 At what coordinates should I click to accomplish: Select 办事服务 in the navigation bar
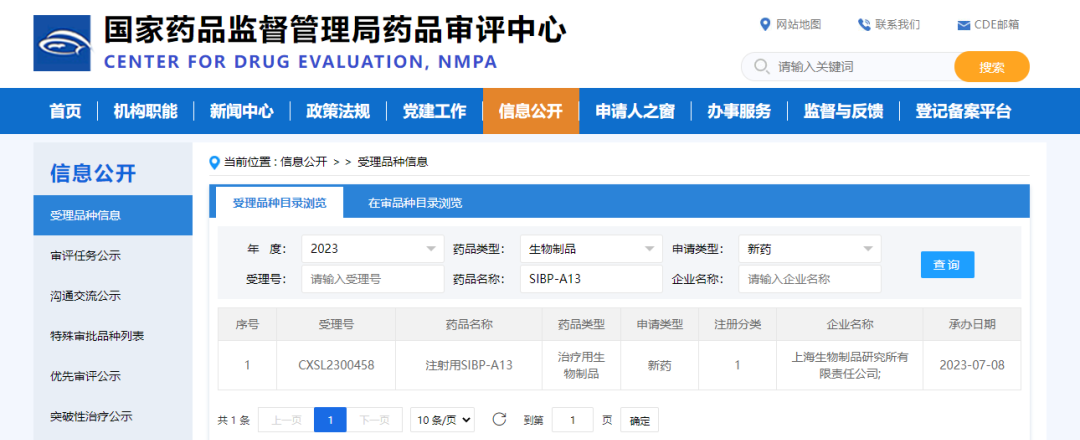739,111
